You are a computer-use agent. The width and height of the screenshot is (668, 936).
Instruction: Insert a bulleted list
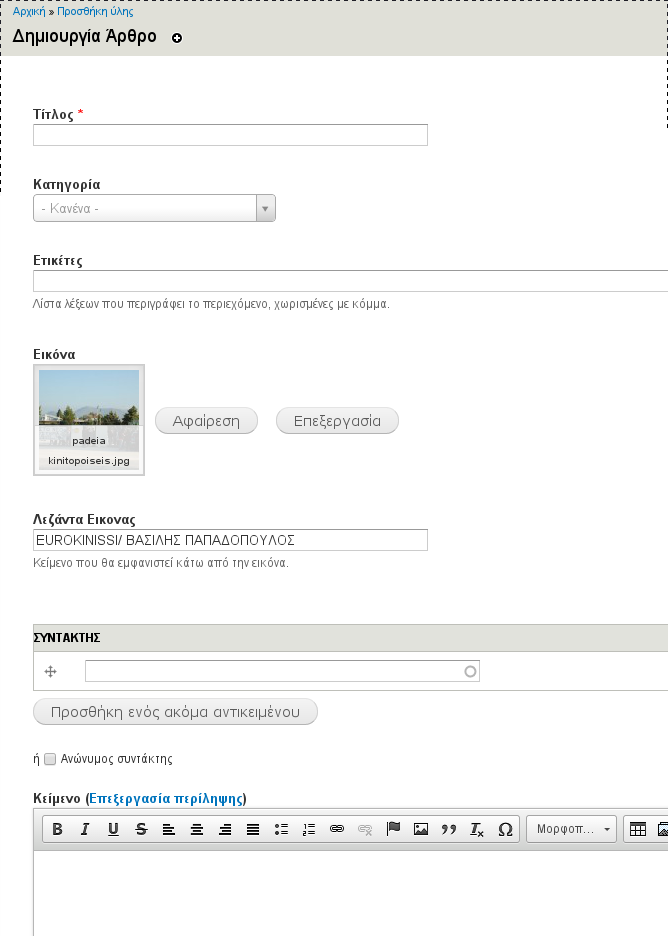click(x=281, y=829)
